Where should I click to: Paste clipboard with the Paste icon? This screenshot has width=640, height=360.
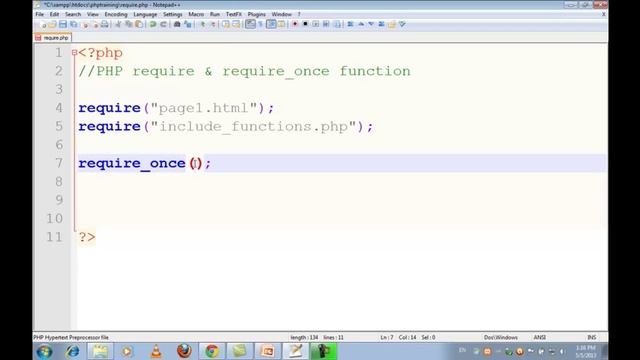click(x=139, y=24)
